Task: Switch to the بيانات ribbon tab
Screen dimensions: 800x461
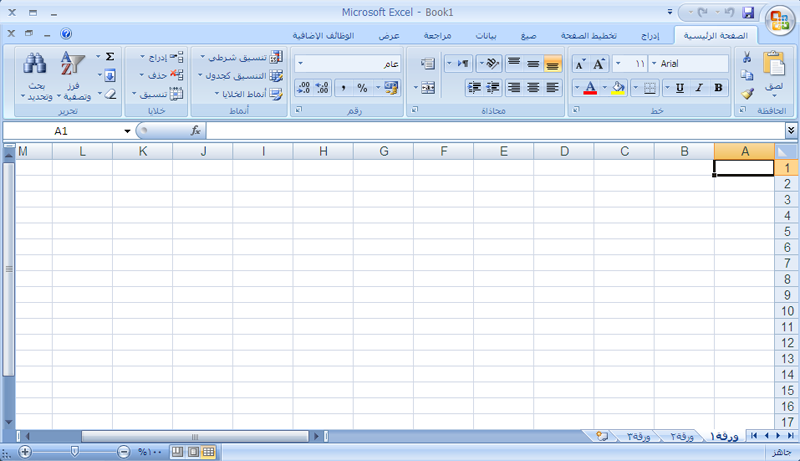Action: [486, 36]
